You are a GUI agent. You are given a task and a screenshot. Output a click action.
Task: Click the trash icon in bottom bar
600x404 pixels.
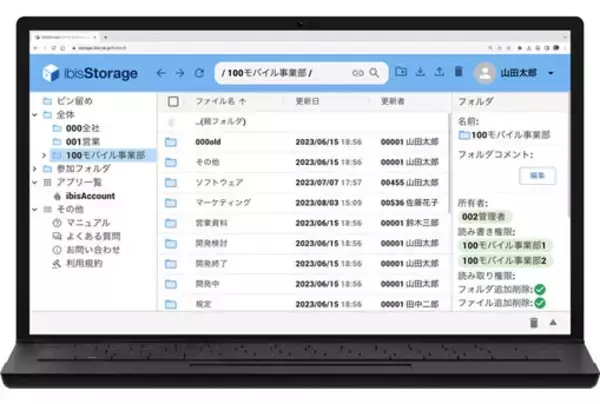pos(534,323)
